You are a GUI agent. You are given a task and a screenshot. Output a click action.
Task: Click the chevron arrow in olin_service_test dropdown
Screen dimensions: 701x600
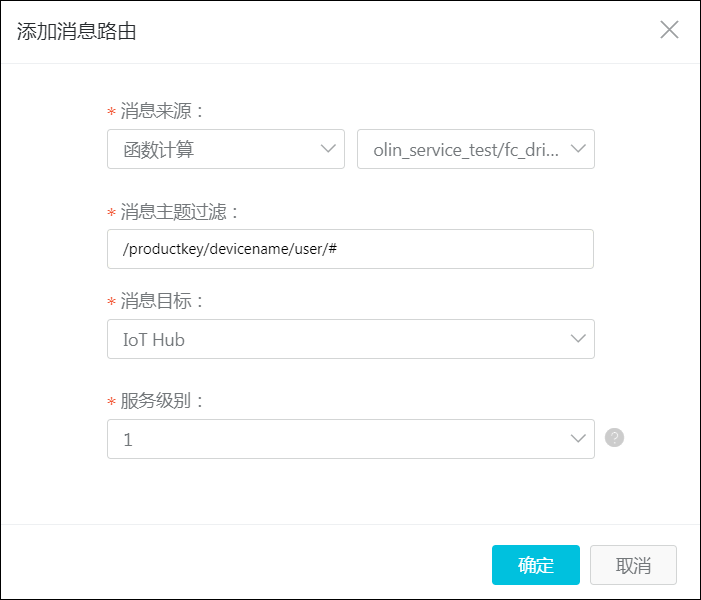578,149
